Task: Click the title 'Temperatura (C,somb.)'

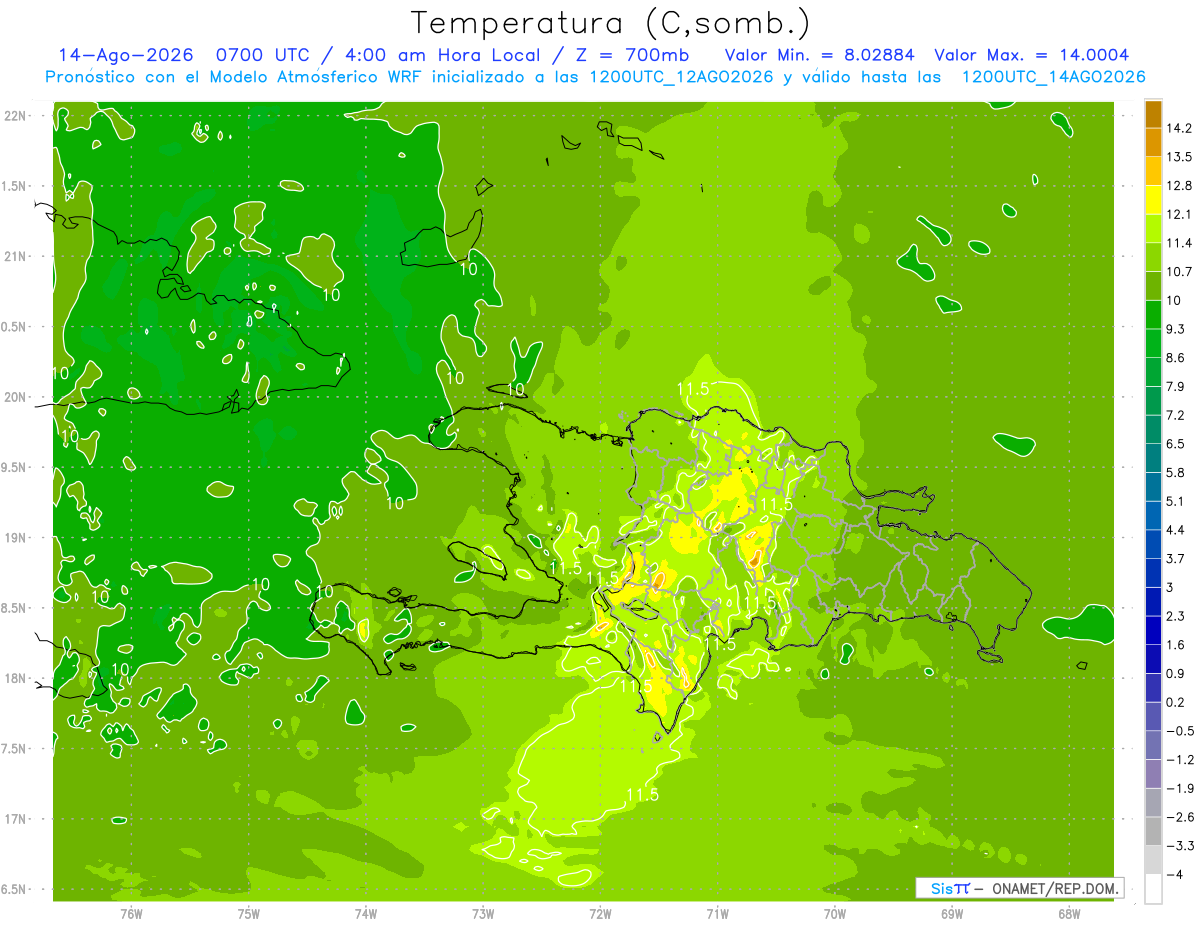Action: [610, 22]
